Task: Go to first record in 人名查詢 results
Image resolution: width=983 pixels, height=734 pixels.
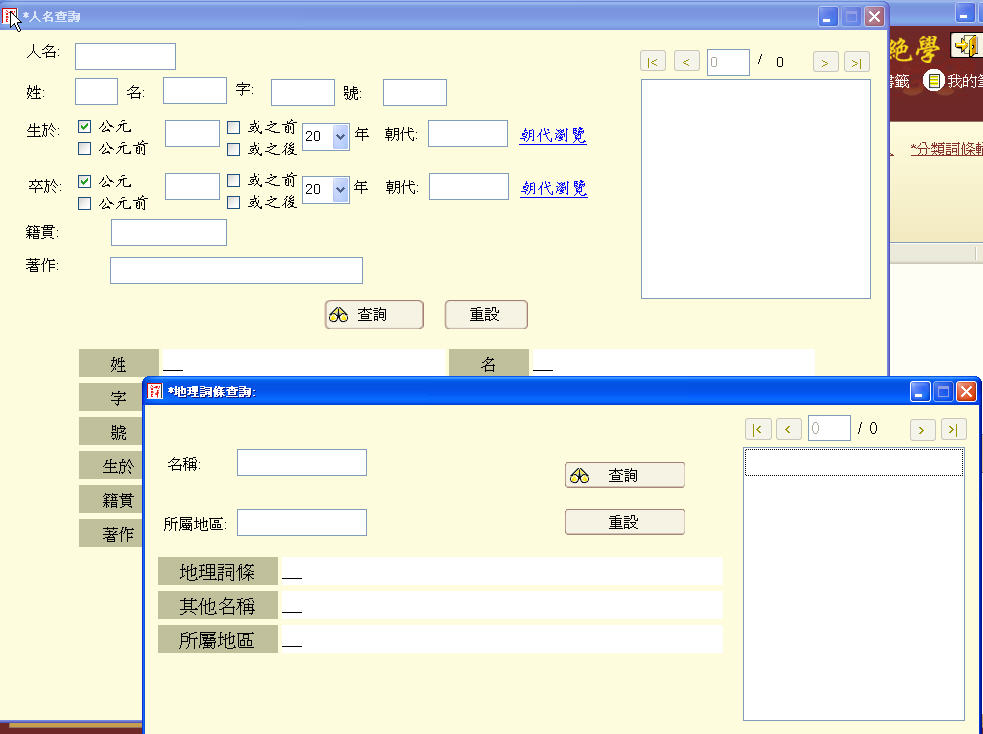Action: coord(653,62)
